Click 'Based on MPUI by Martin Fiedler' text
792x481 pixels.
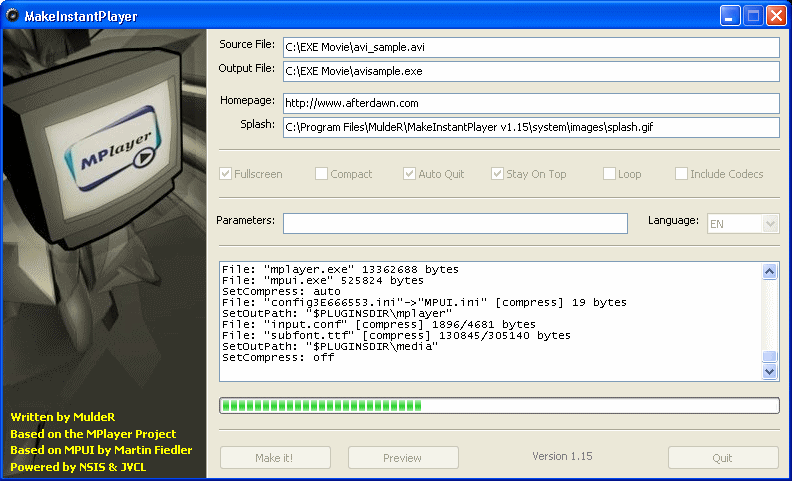point(101,450)
